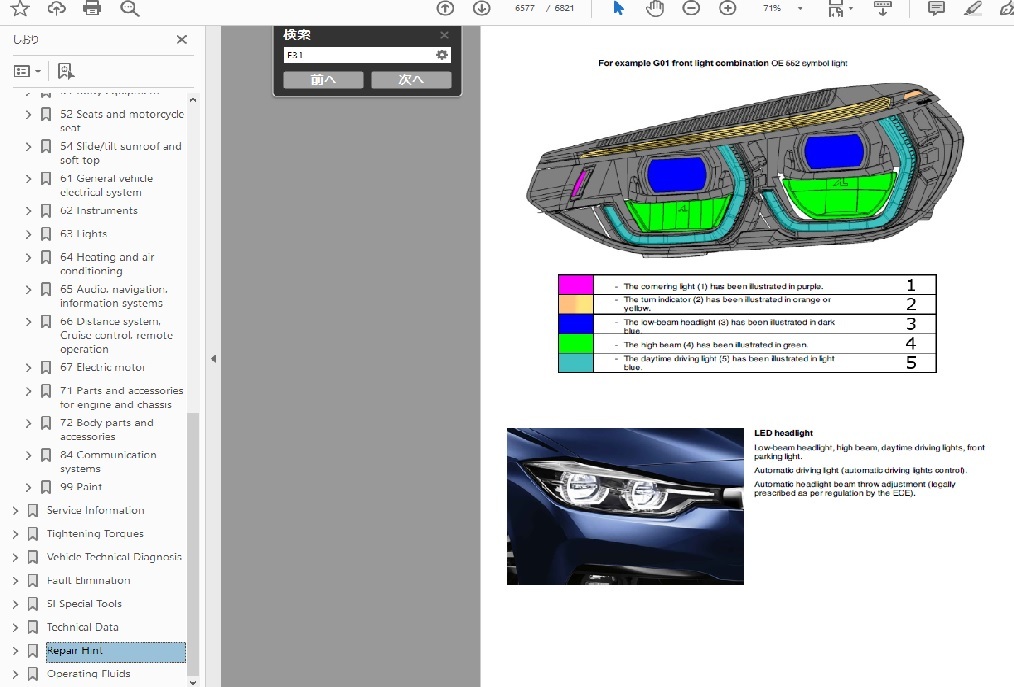Close the 検索 search popup
The width and height of the screenshot is (1014, 687).
444,35
